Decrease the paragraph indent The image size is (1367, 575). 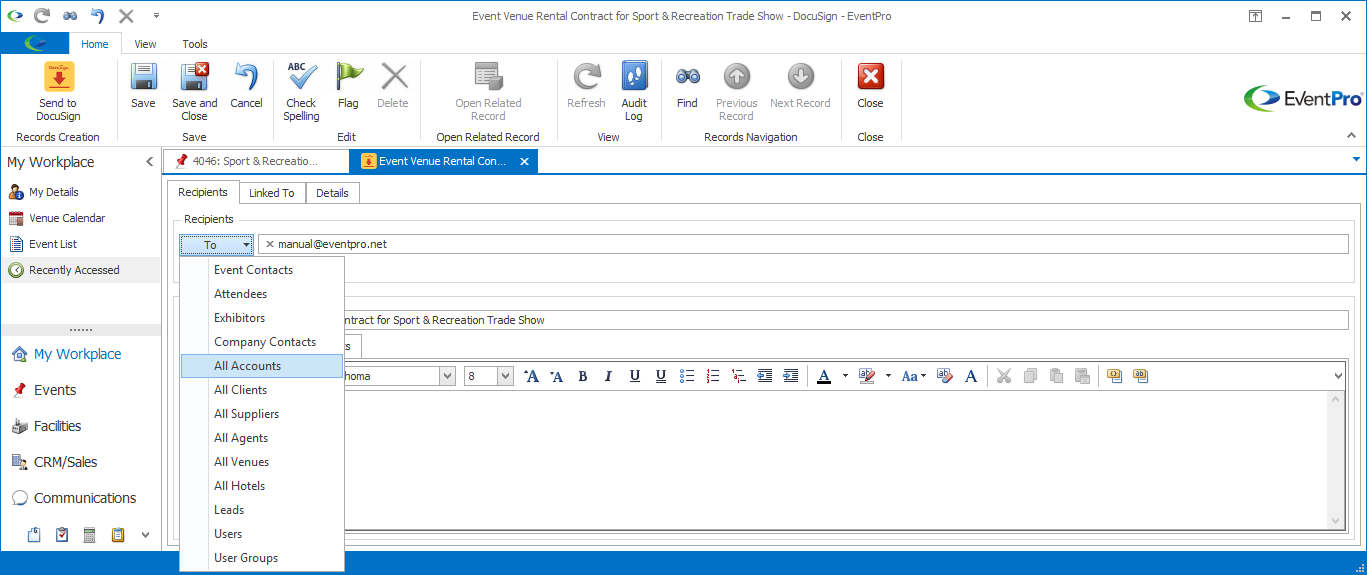(x=765, y=376)
